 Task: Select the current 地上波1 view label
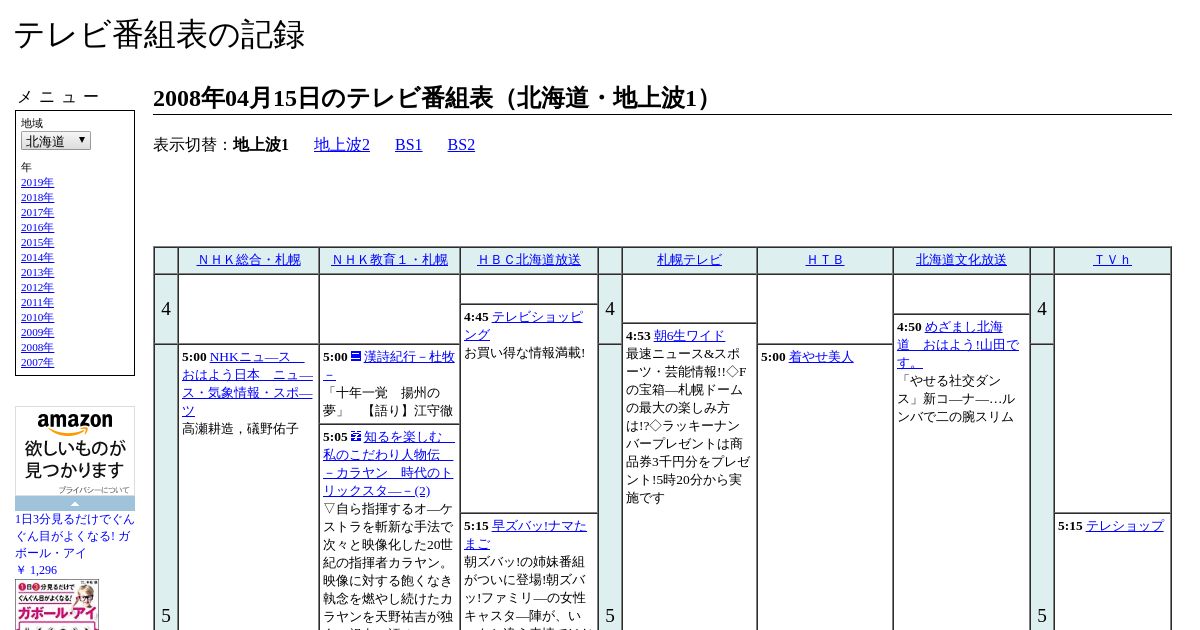tap(261, 145)
